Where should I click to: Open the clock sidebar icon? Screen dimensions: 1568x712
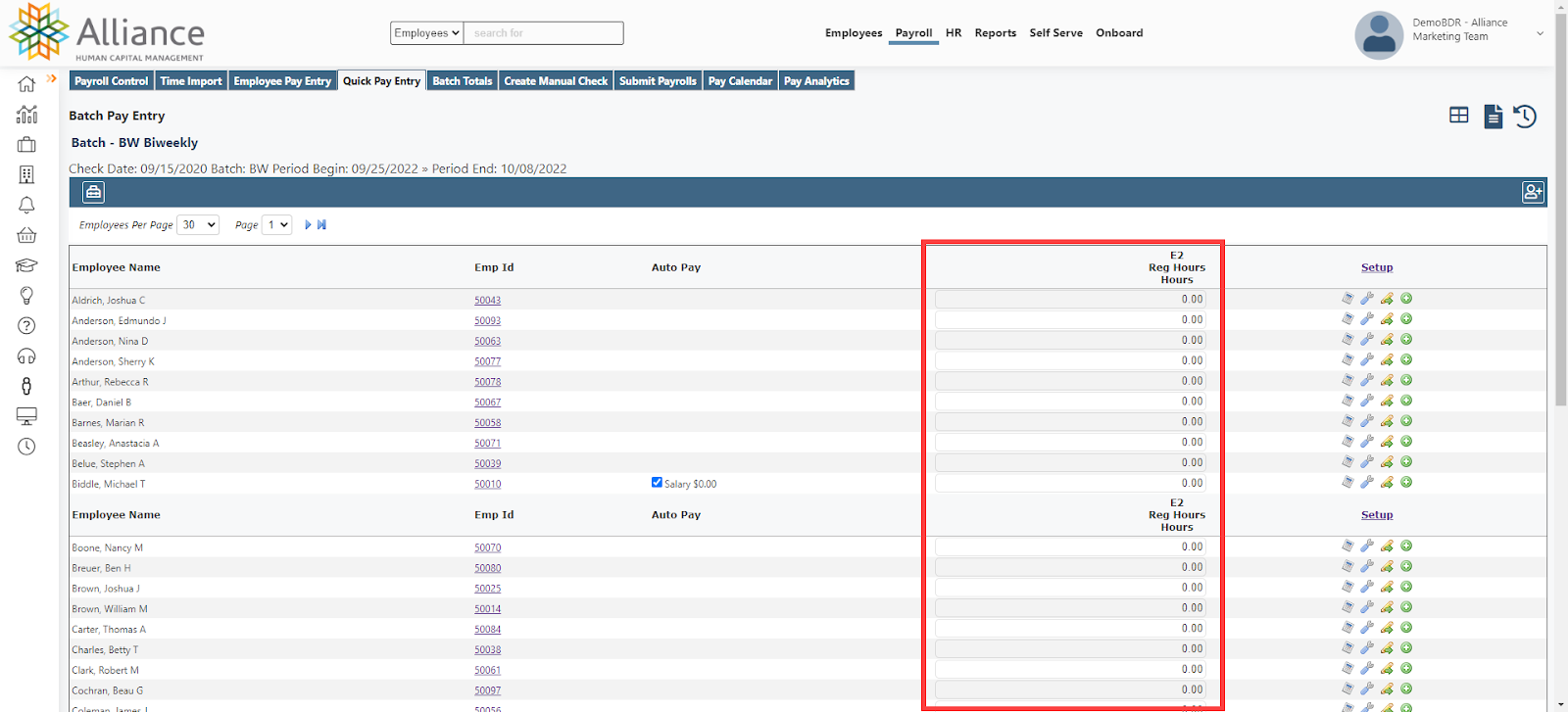26,447
